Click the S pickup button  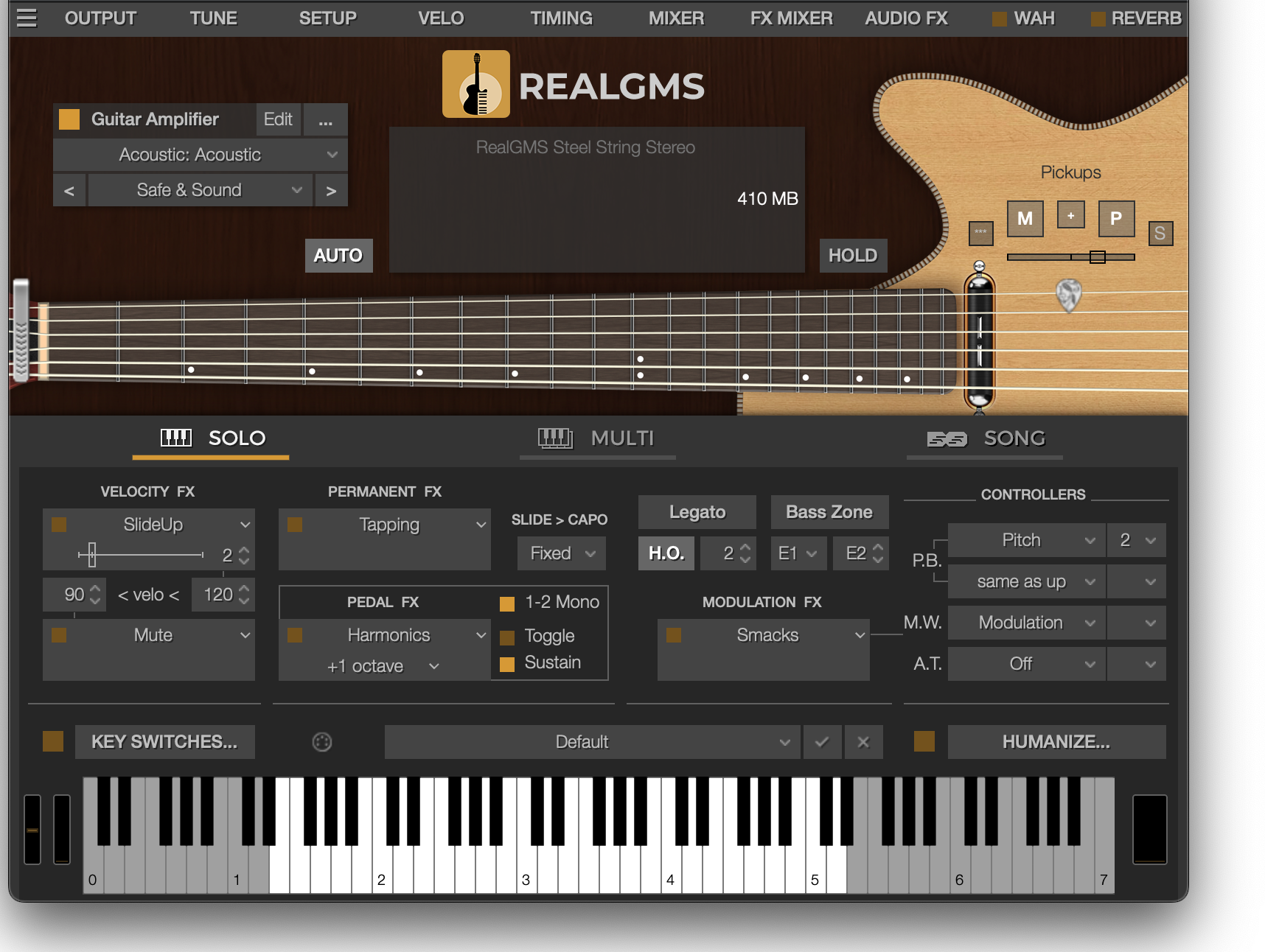coord(1160,234)
